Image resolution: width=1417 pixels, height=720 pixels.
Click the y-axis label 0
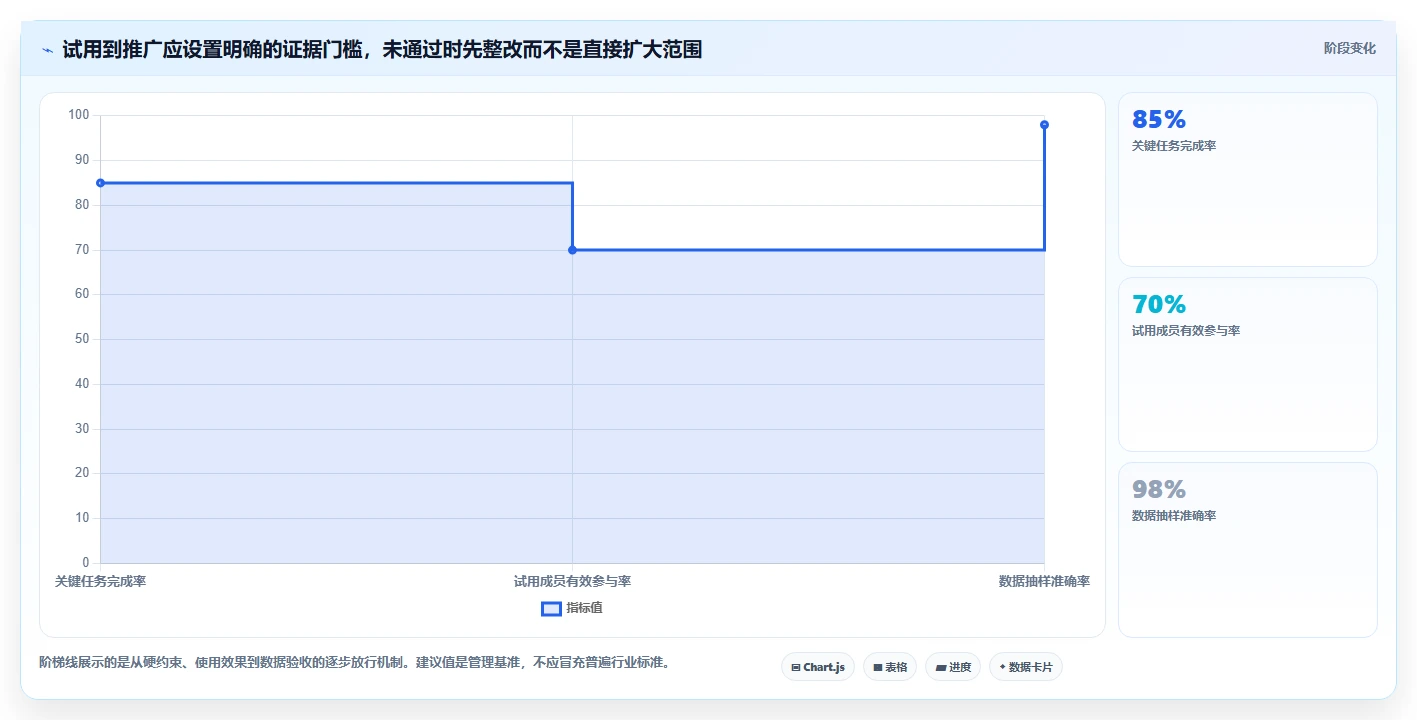(x=86, y=563)
